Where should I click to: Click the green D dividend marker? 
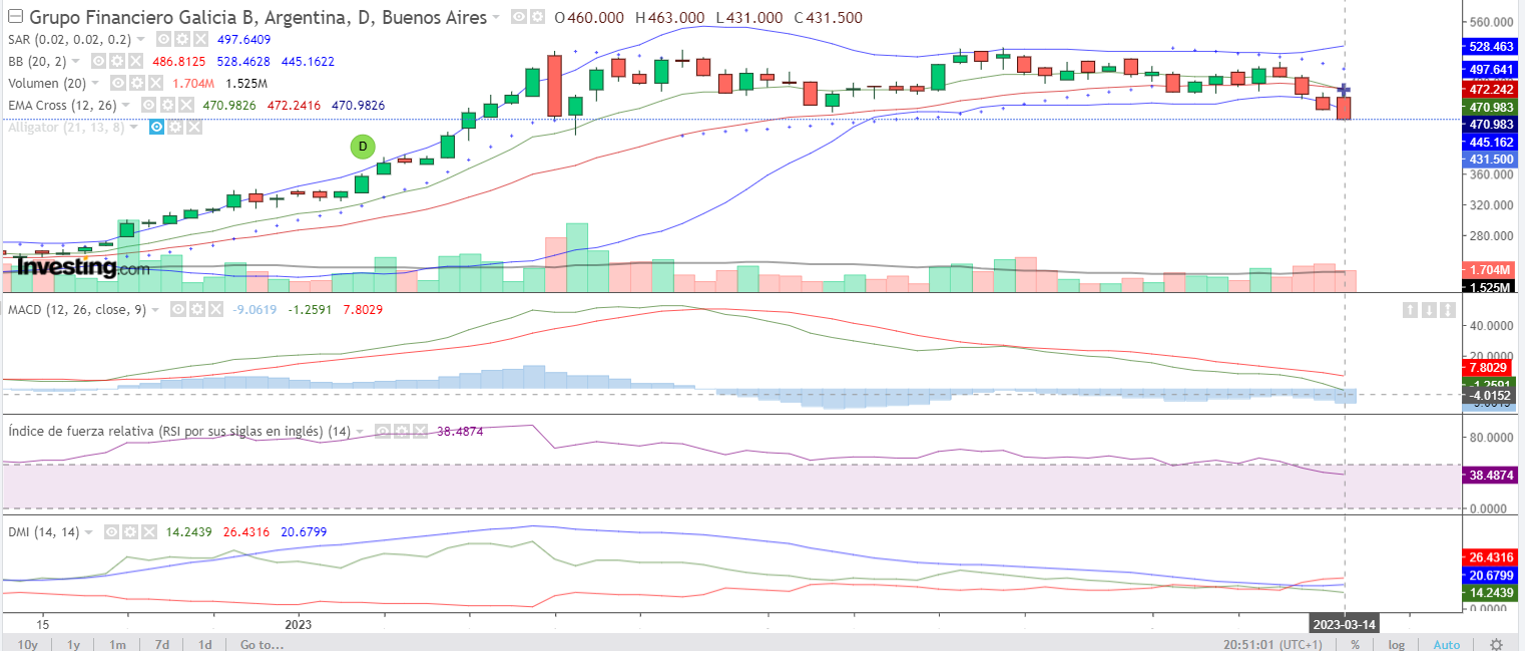pos(362,146)
